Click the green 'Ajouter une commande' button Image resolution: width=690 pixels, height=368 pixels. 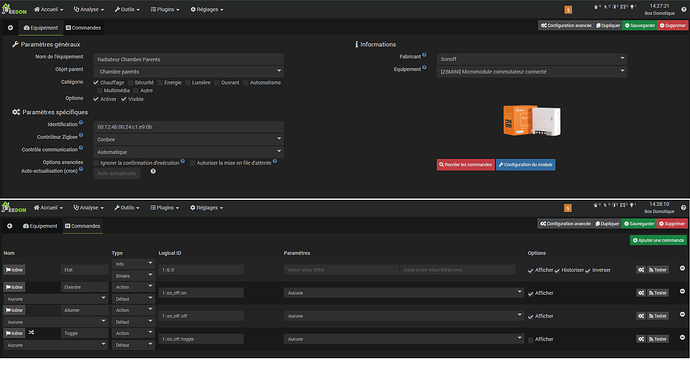click(658, 240)
